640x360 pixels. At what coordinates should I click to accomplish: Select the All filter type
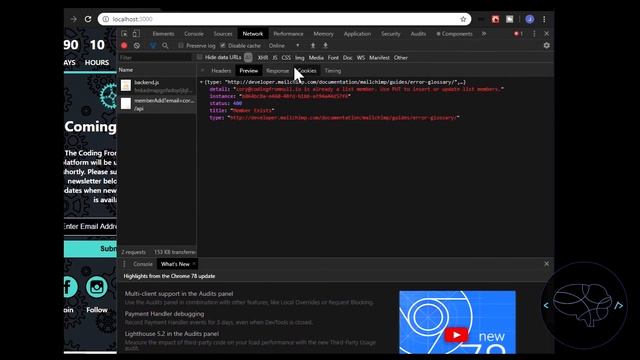tap(248, 58)
